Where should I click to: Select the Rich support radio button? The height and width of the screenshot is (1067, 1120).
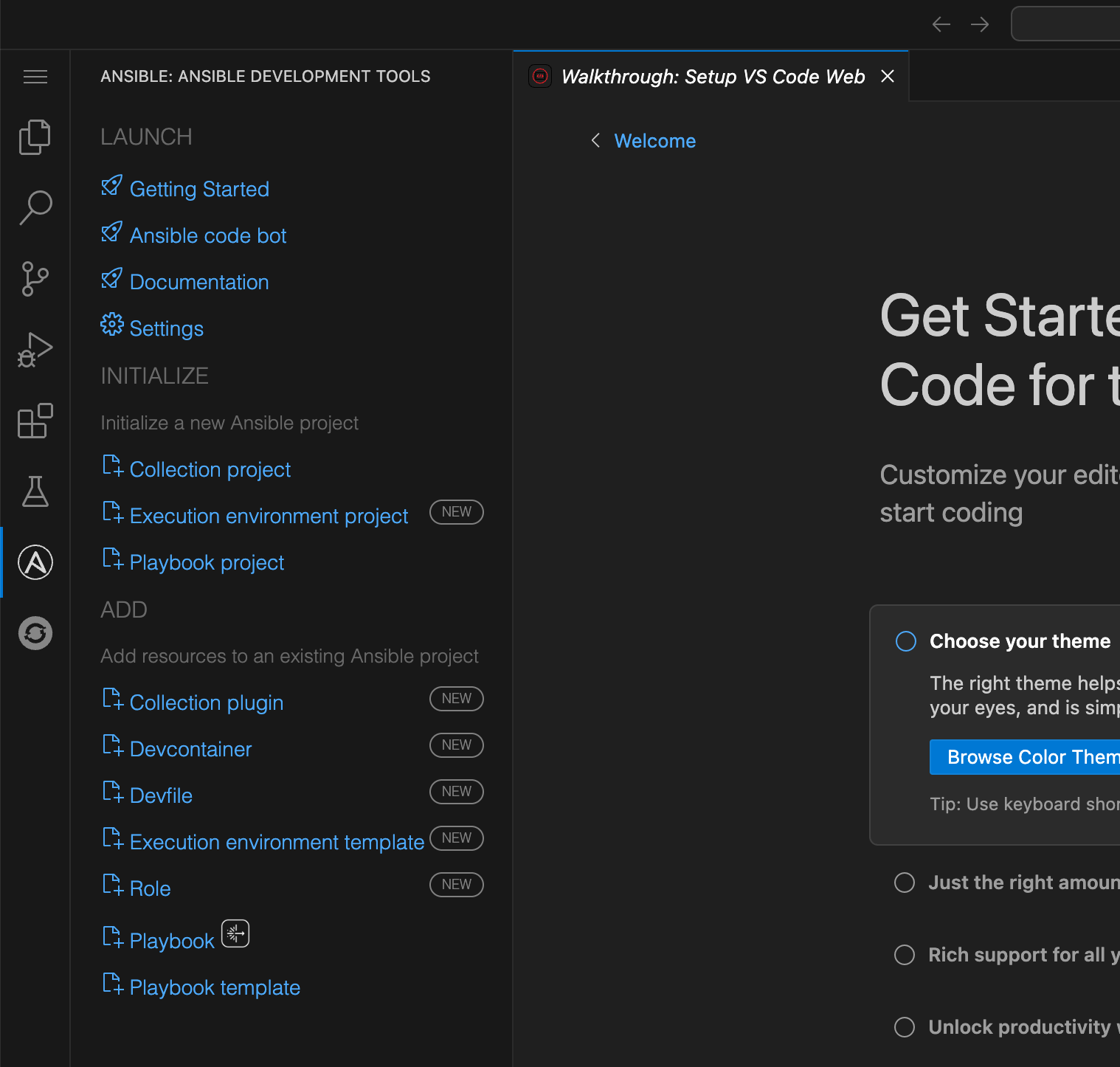[904, 955]
